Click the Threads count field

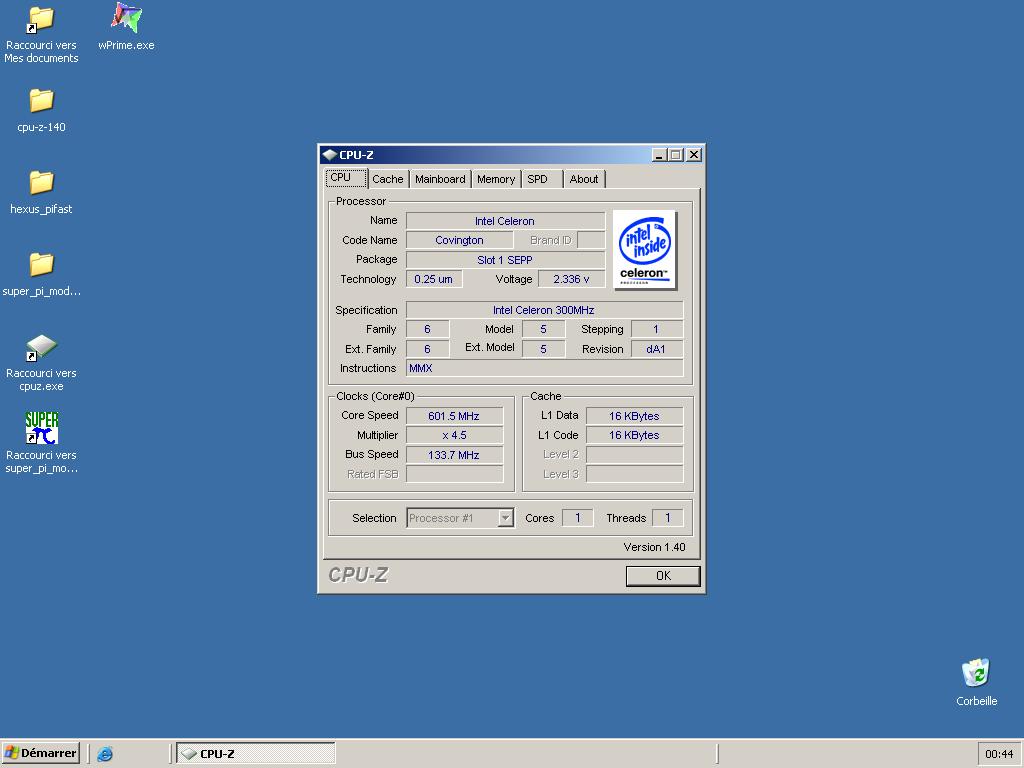click(667, 518)
